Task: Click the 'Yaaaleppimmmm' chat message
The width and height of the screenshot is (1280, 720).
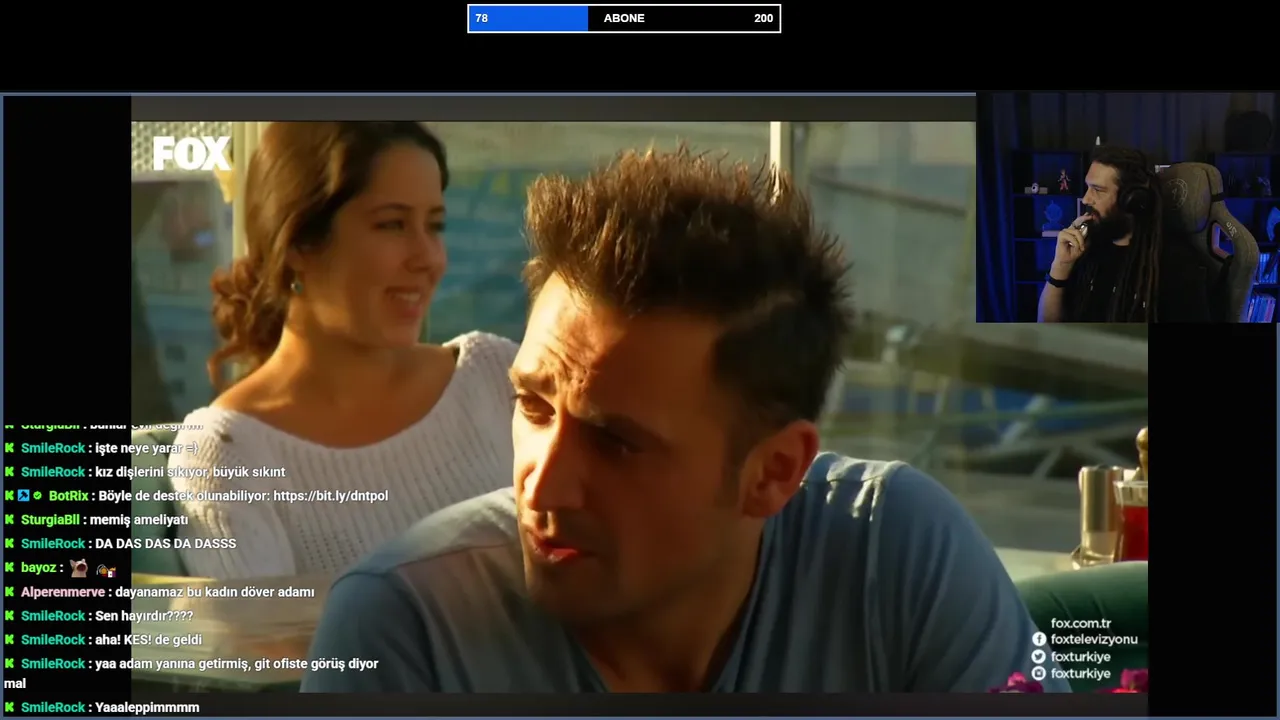Action: [147, 708]
